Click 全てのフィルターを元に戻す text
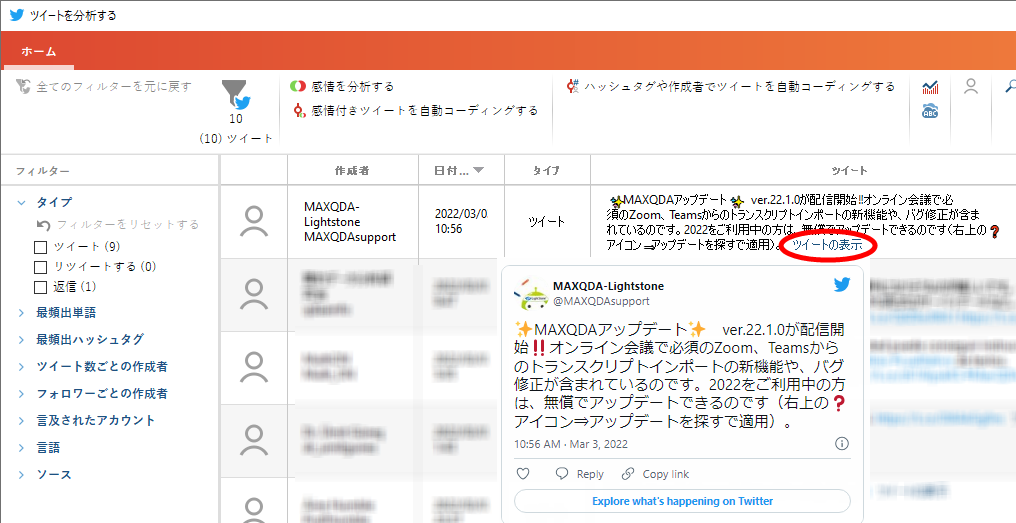This screenshot has height=523, width=1016. (114, 86)
